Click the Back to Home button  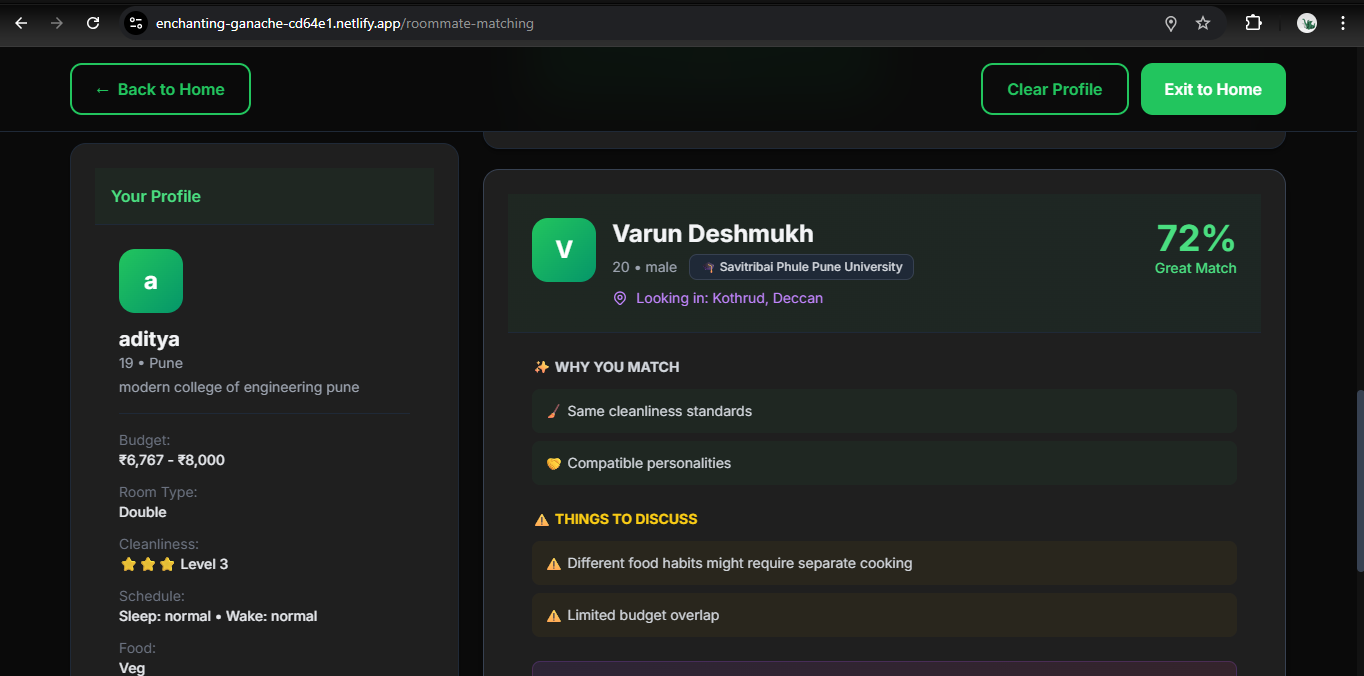[160, 89]
